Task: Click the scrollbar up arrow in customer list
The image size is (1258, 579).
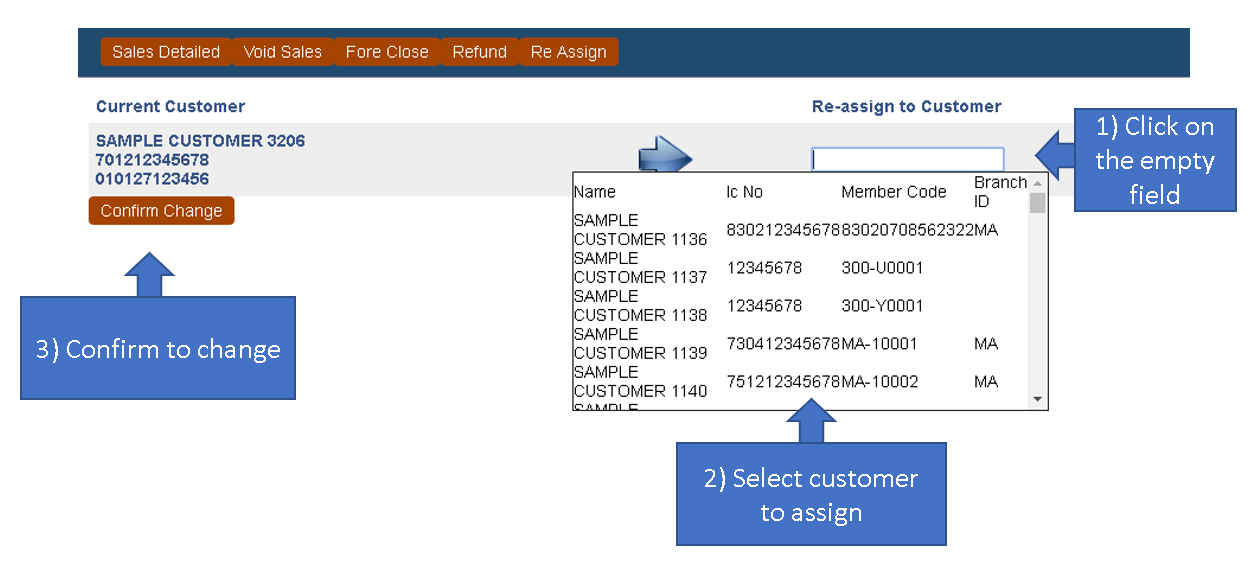Action: (x=1037, y=182)
